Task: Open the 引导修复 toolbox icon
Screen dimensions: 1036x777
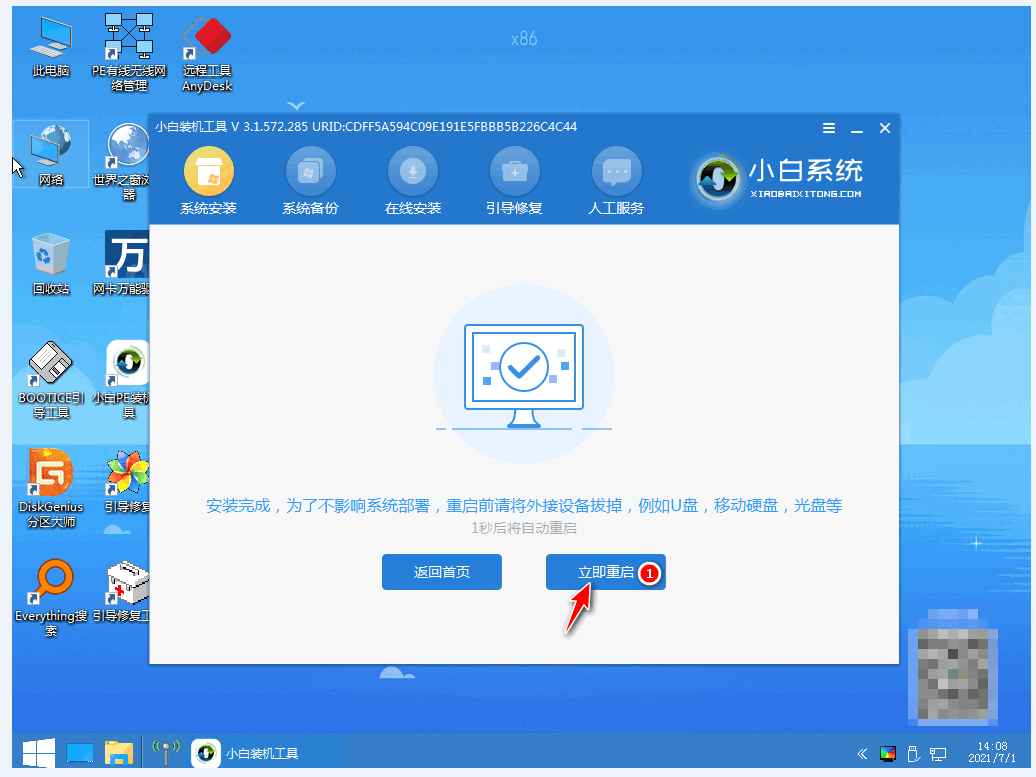Action: pos(515,171)
